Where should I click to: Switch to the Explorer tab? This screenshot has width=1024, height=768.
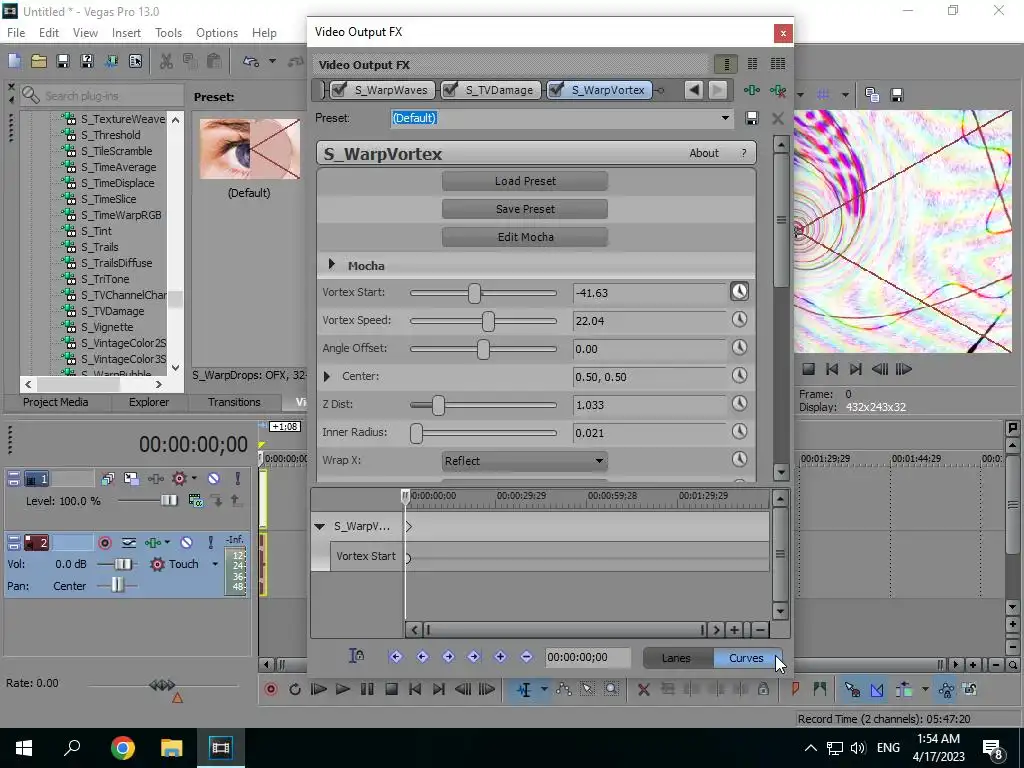point(149,402)
